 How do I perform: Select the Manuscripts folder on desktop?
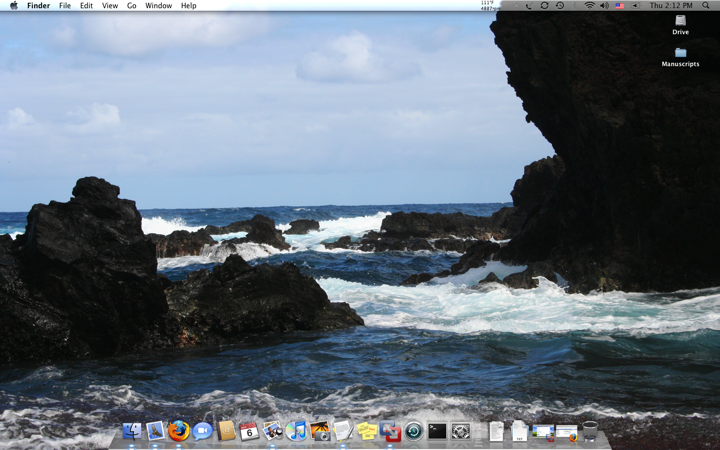click(x=680, y=53)
